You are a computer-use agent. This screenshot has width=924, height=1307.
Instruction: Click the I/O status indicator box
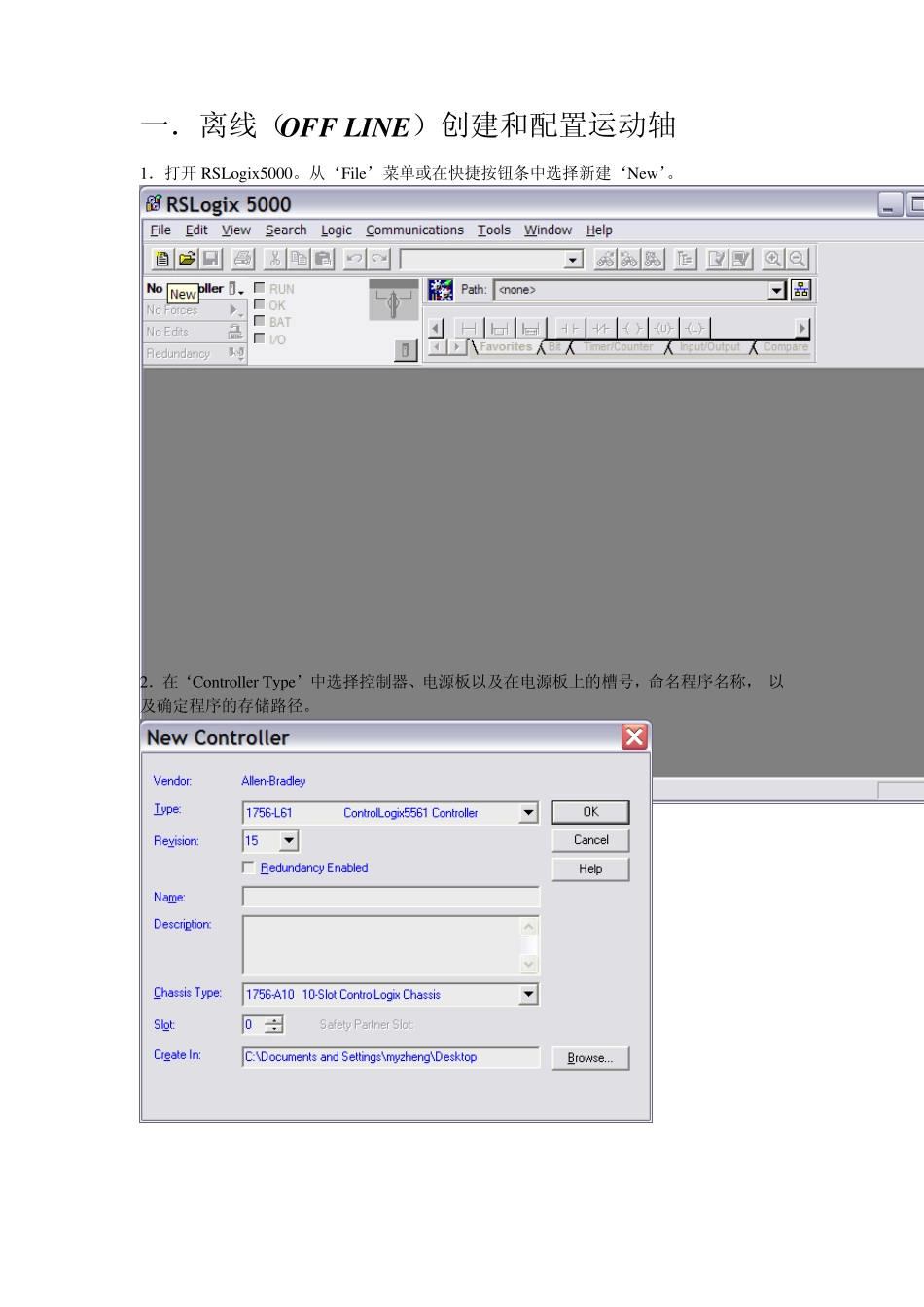pos(260,338)
